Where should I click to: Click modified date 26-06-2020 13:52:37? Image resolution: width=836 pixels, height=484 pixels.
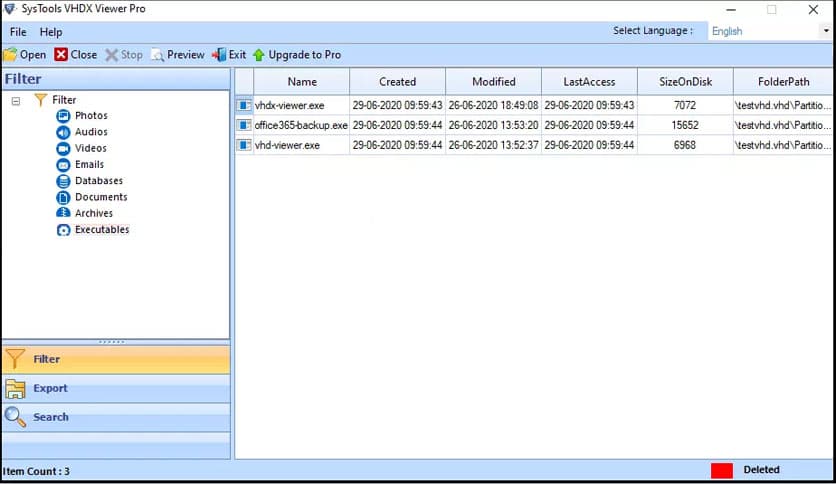[x=494, y=145]
